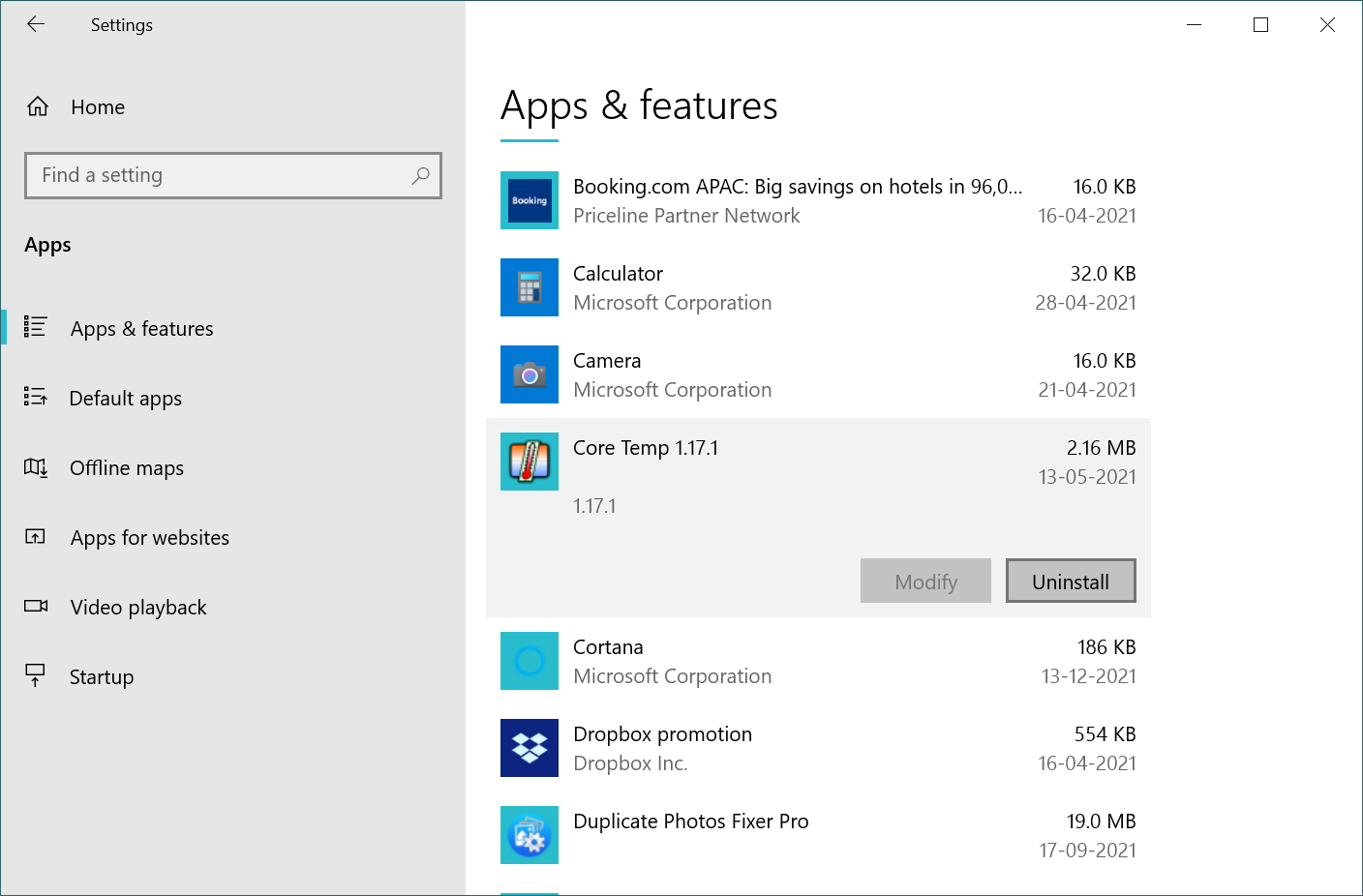1363x896 pixels.
Task: Select the Camera app name
Action: coord(607,361)
